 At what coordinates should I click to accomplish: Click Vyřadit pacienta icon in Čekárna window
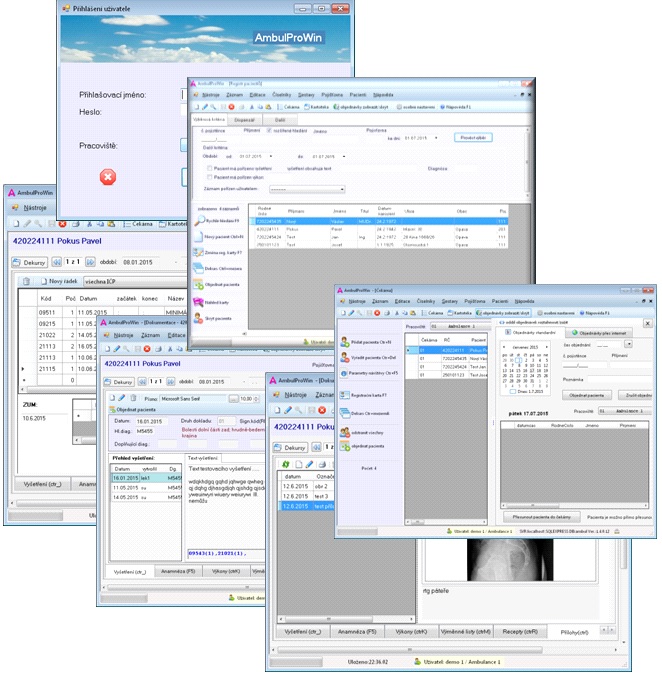tap(344, 357)
